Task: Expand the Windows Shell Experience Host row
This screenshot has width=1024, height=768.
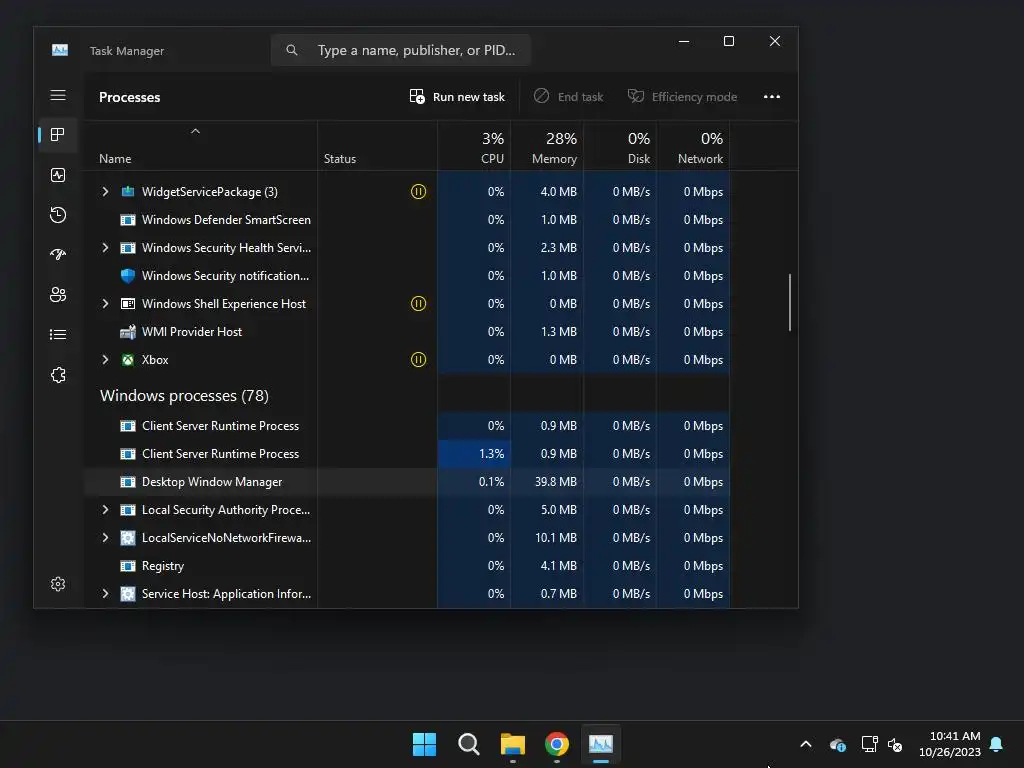Action: click(x=105, y=304)
